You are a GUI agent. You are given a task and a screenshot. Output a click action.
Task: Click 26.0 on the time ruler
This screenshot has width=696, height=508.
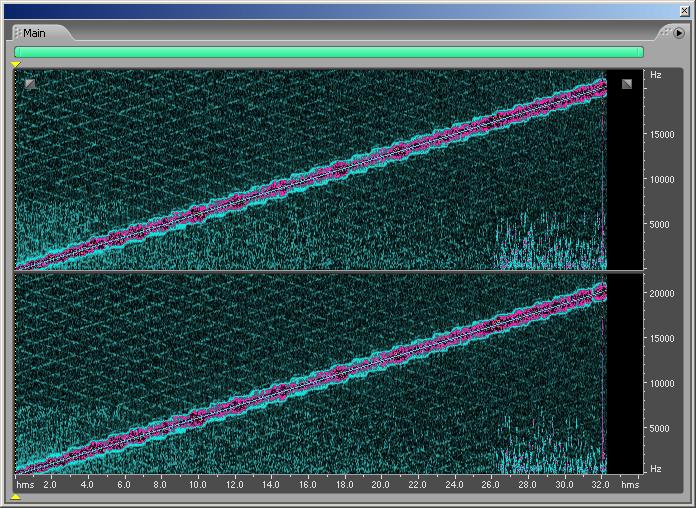pyautogui.click(x=490, y=484)
